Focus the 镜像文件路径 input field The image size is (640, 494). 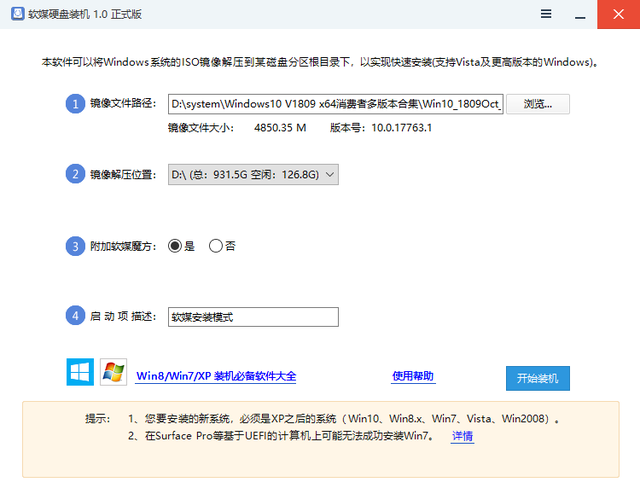click(336, 104)
